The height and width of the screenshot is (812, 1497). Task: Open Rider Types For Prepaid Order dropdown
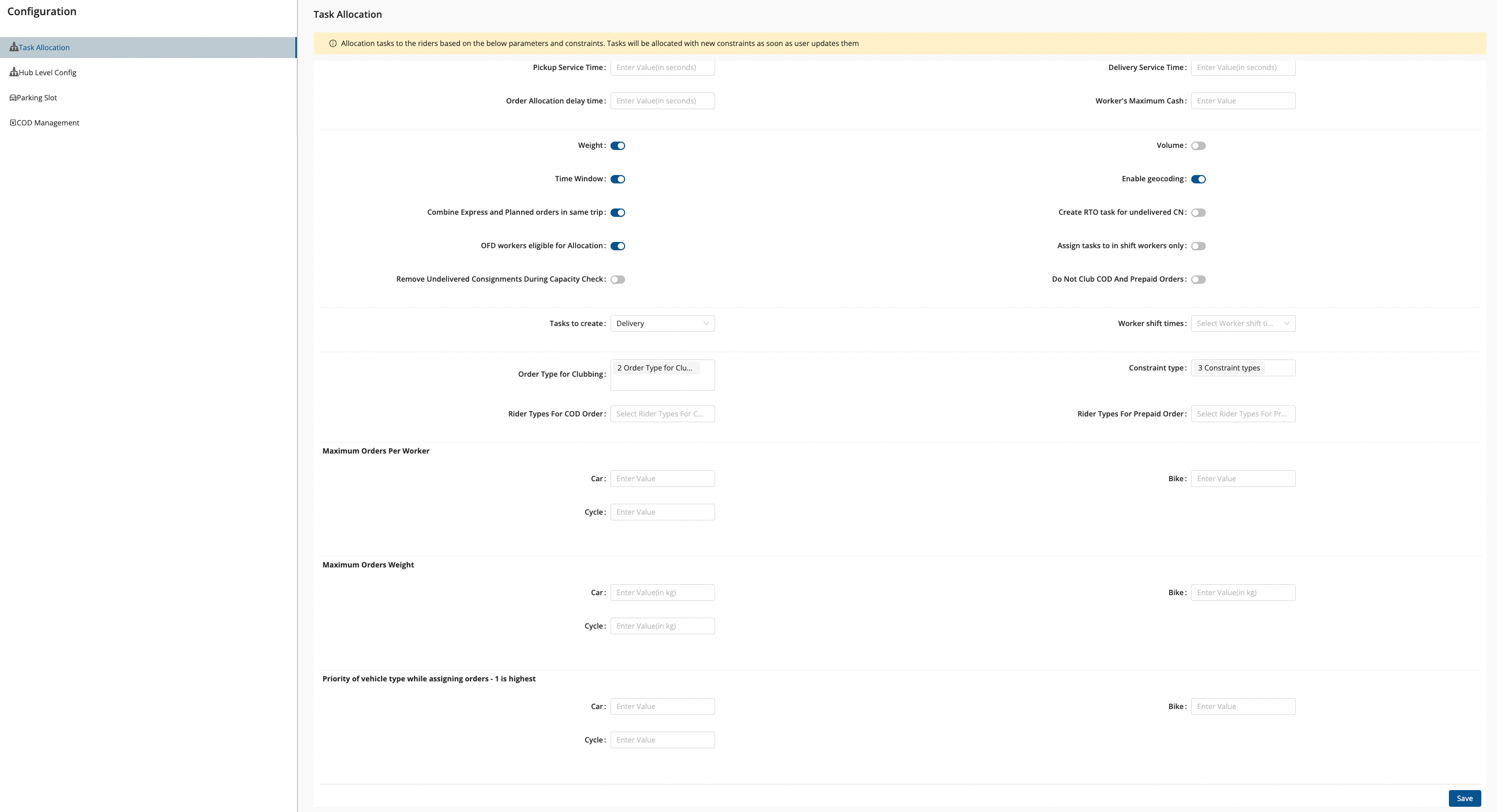click(1242, 413)
